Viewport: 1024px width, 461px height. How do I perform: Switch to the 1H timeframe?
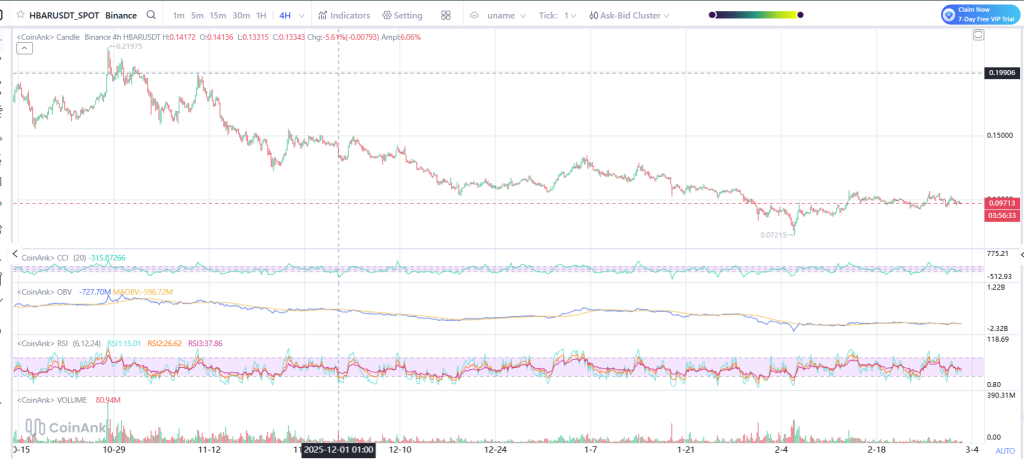261,15
